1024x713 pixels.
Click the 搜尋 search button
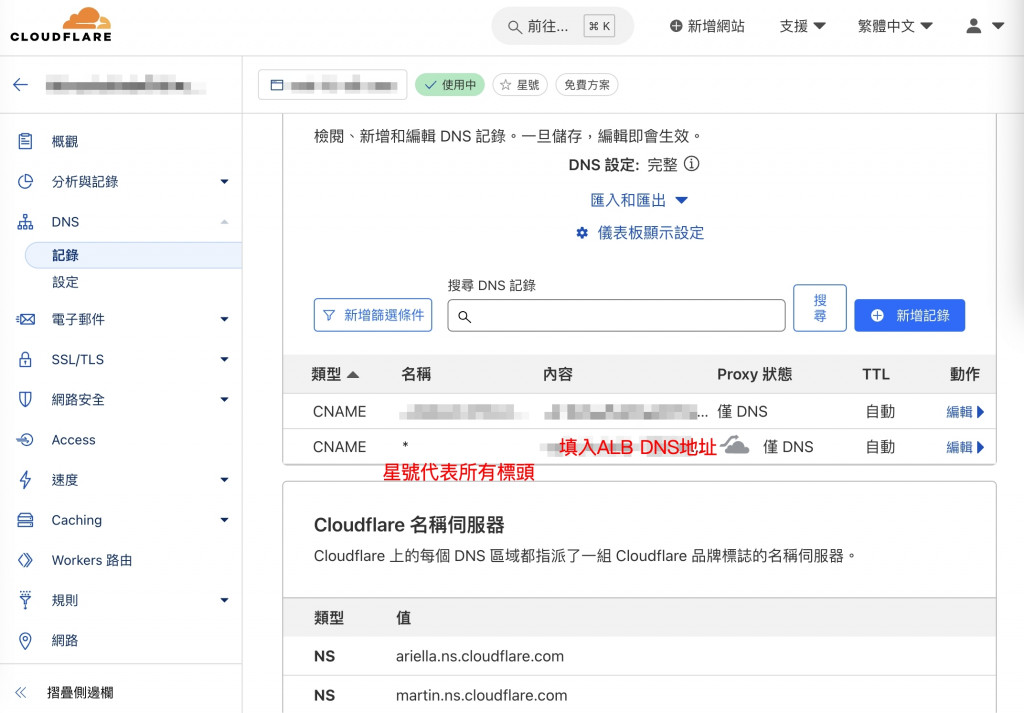820,308
